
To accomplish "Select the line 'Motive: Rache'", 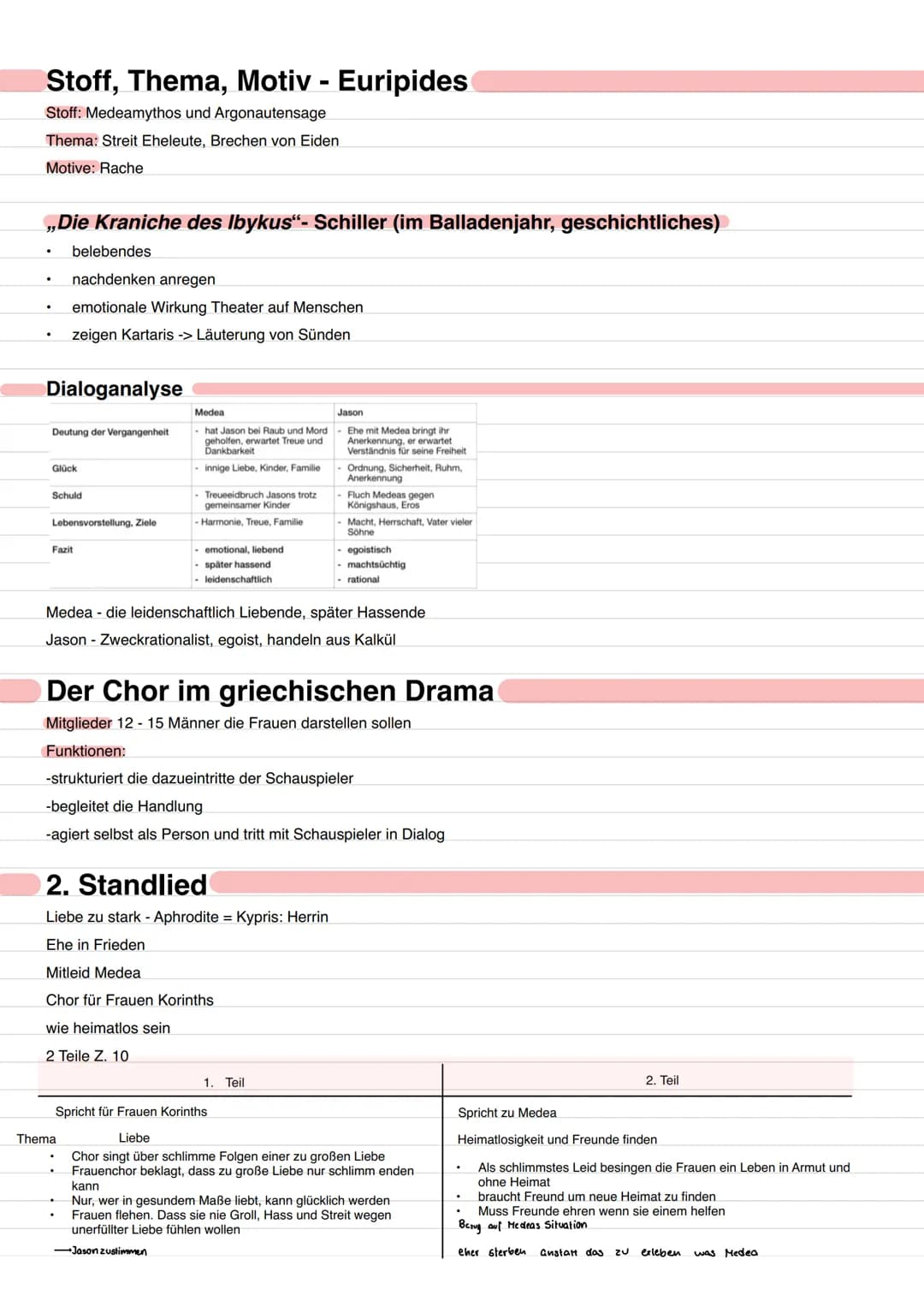I will pos(95,169).
